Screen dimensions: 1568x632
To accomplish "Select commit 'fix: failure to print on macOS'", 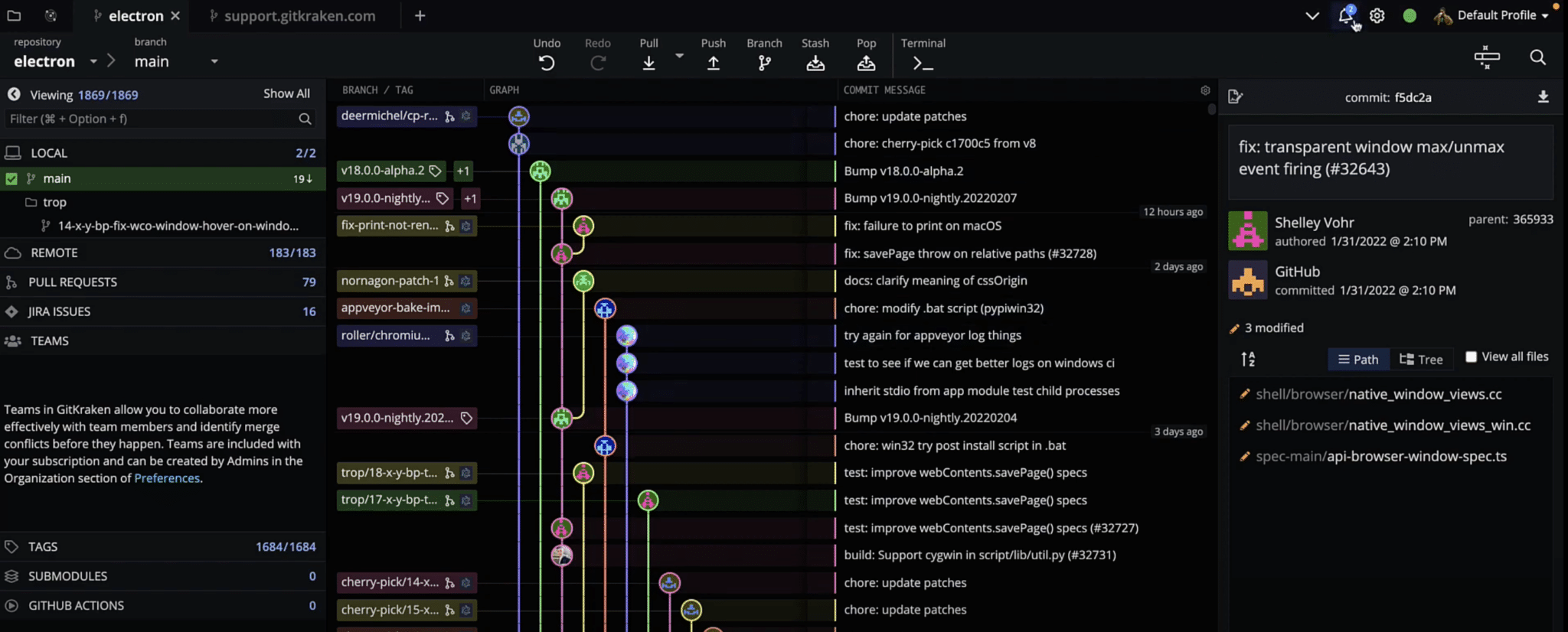I will 923,226.
